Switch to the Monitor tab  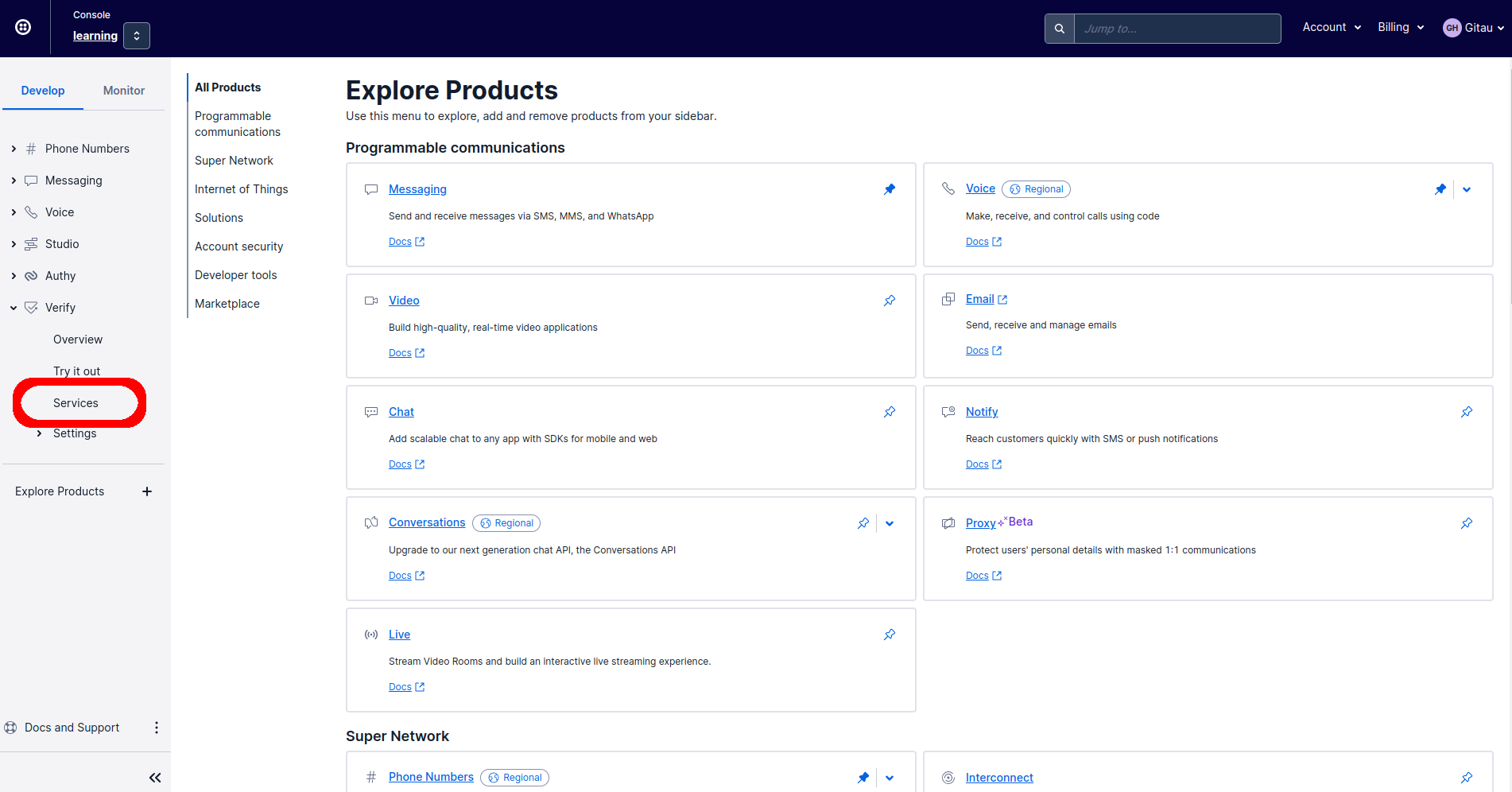[x=124, y=91]
